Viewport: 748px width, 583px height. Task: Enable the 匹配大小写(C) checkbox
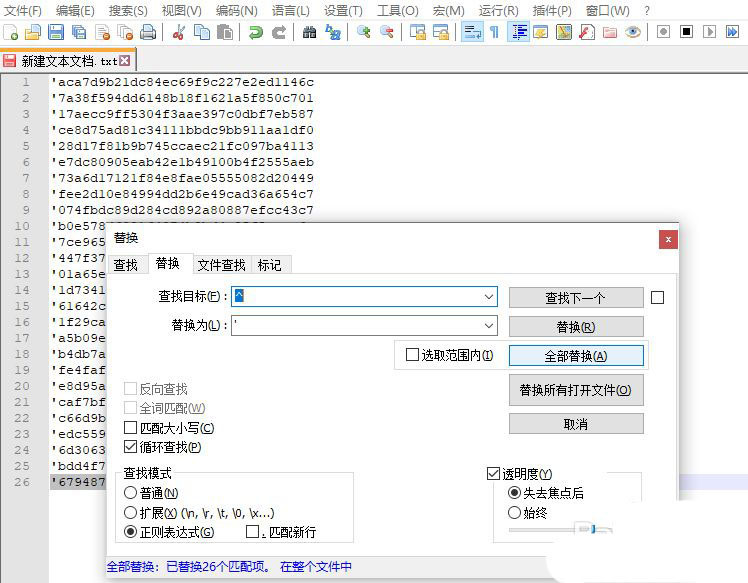pyautogui.click(x=130, y=427)
